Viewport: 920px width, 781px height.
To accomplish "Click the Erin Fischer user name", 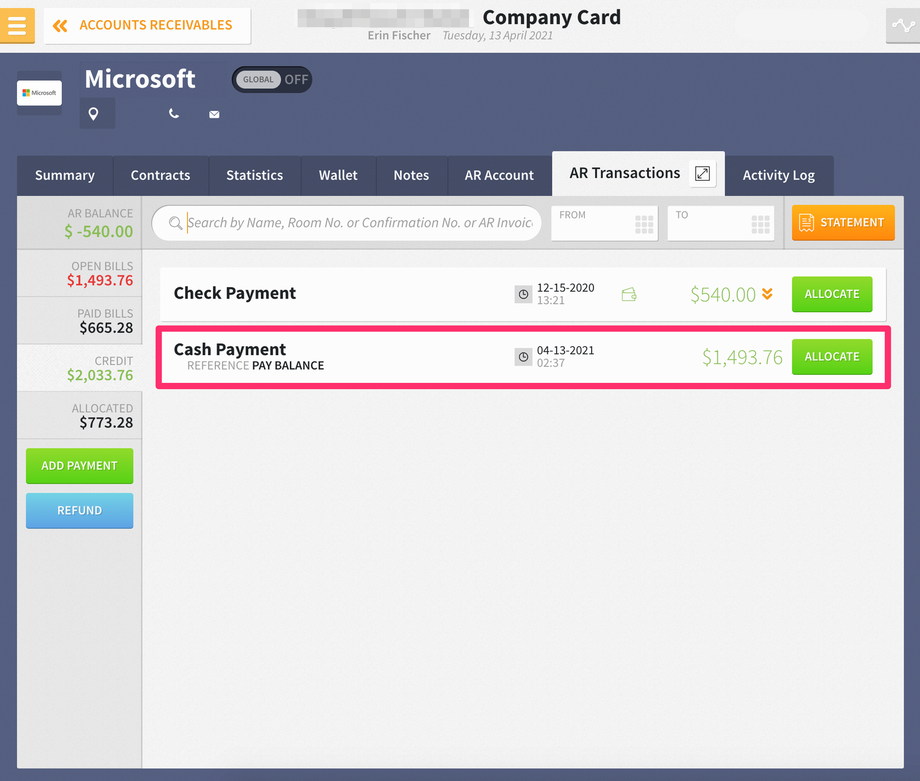I will pyautogui.click(x=399, y=35).
